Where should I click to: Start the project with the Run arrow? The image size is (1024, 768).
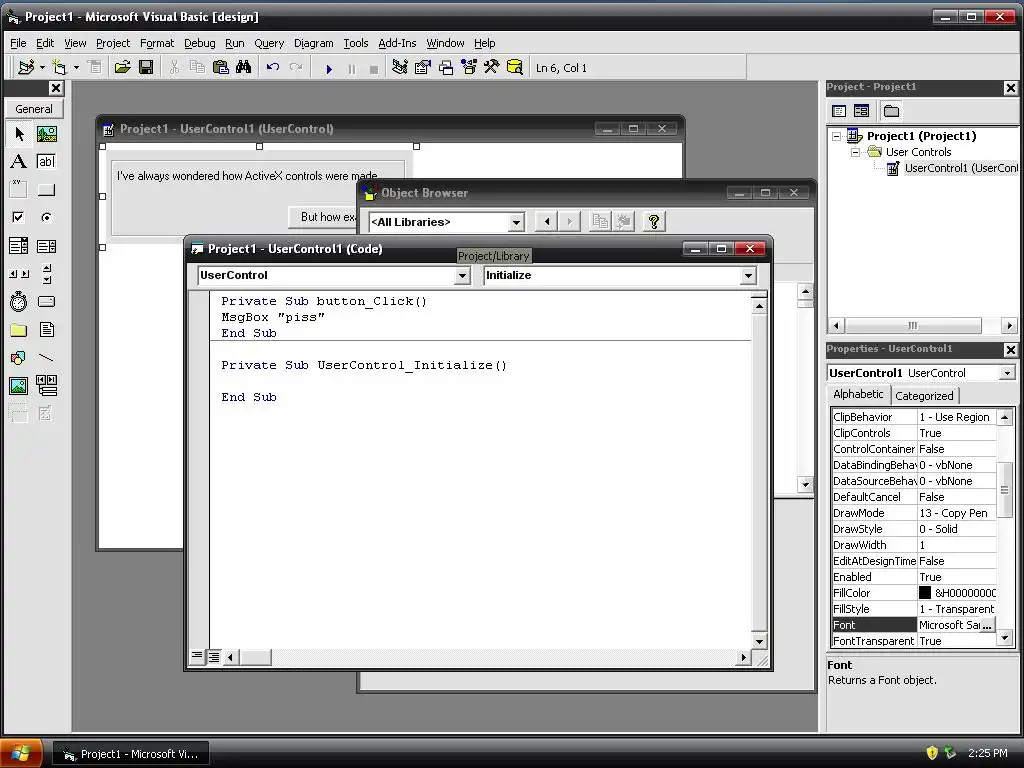click(329, 69)
